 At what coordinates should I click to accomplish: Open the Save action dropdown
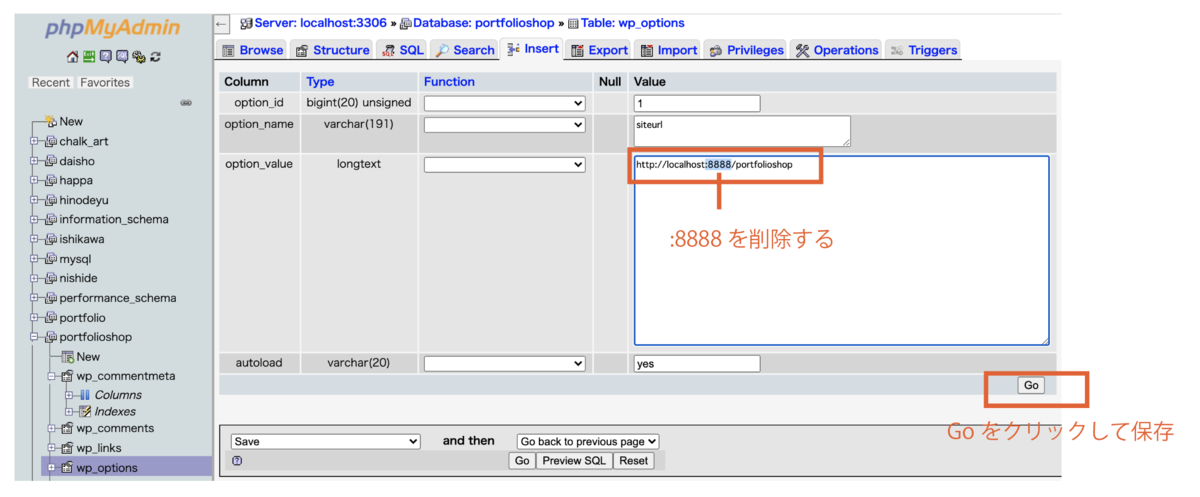325,441
